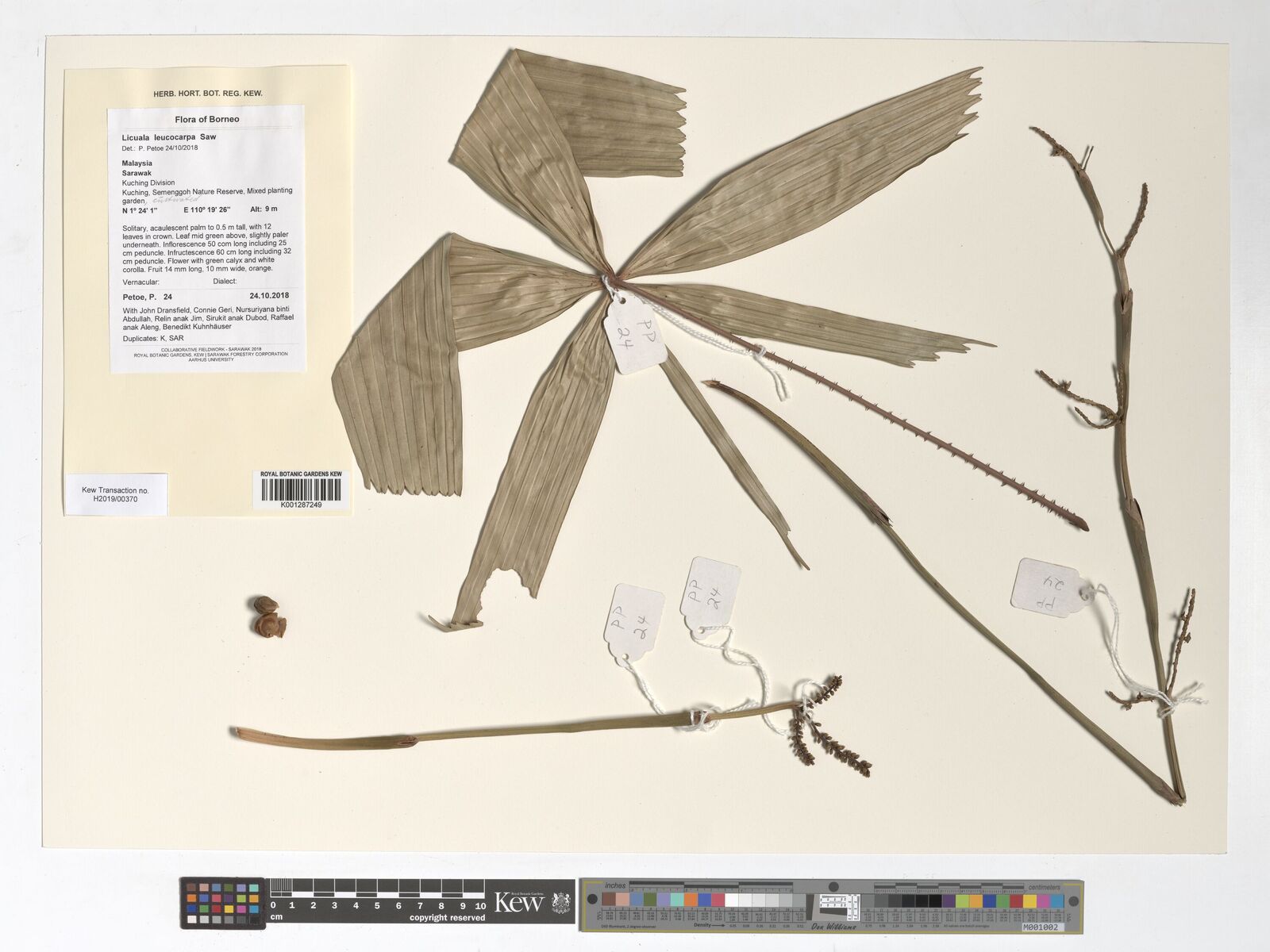
Task: Click the Kew logo on the scale bar
Action: pyautogui.click(x=519, y=903)
